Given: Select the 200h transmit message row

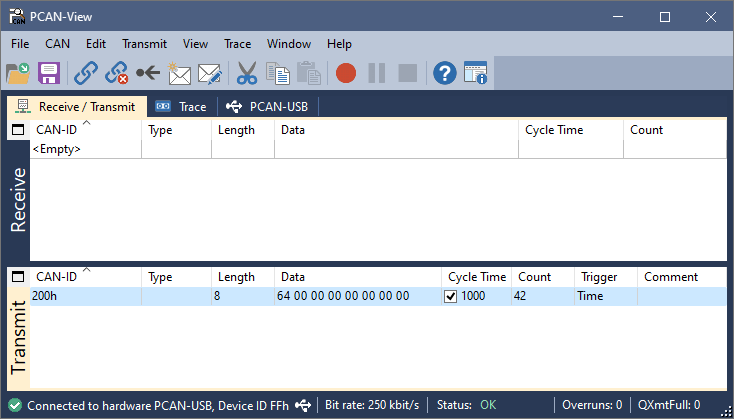Looking at the screenshot, I should point(378,296).
